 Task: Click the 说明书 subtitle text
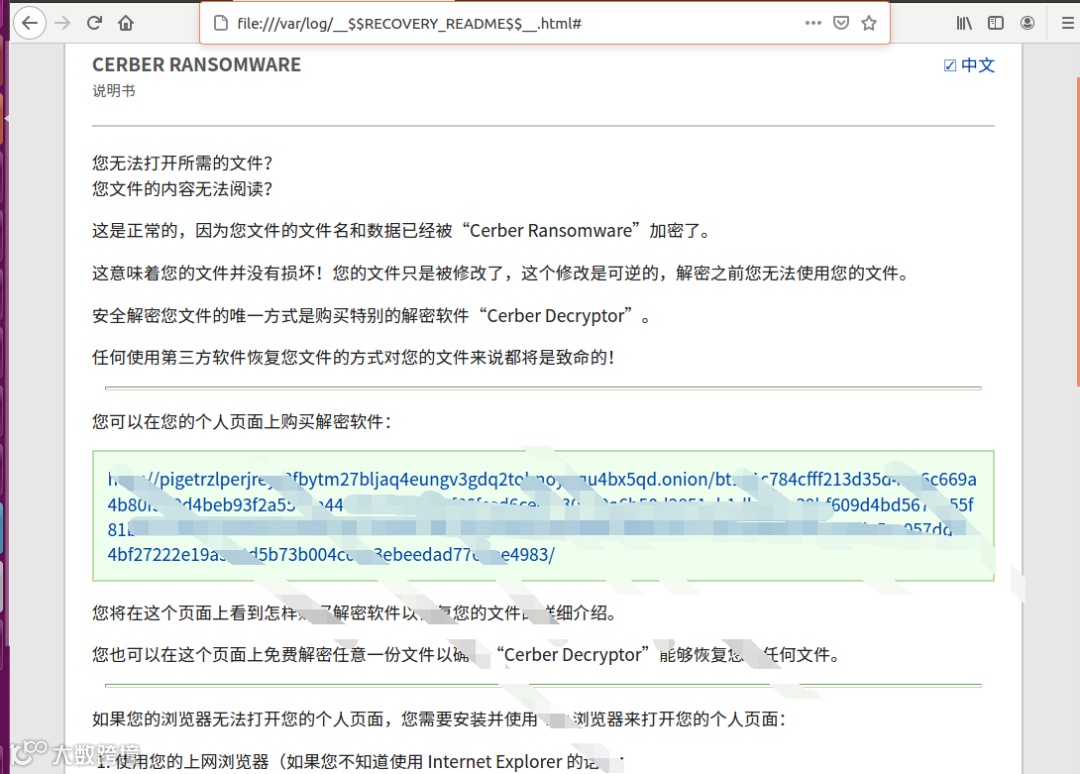click(x=114, y=91)
